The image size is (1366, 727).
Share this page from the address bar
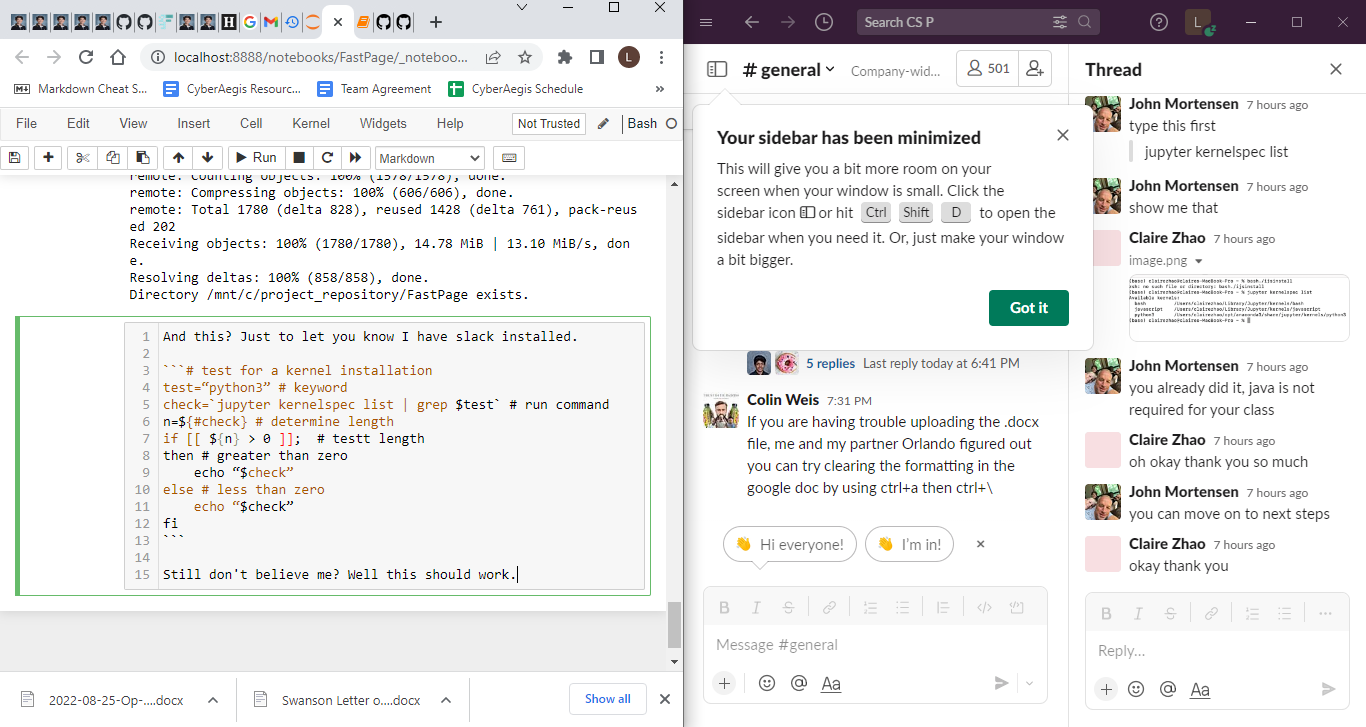coord(494,57)
